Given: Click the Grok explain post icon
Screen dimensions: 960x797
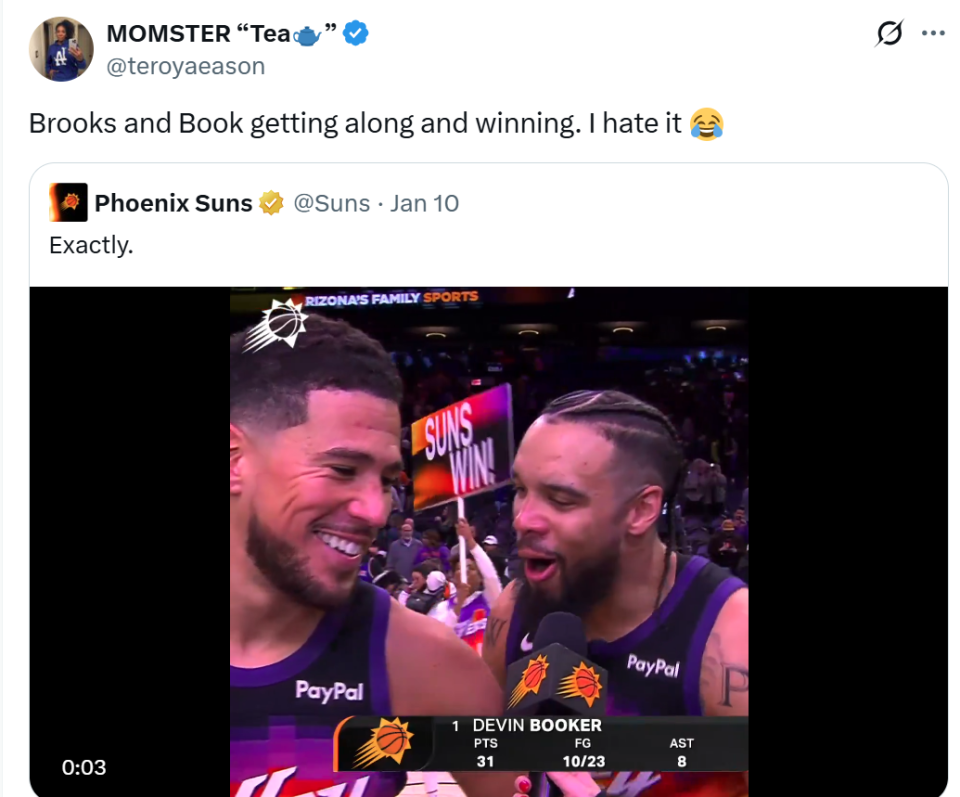Looking at the screenshot, I should 888,34.
